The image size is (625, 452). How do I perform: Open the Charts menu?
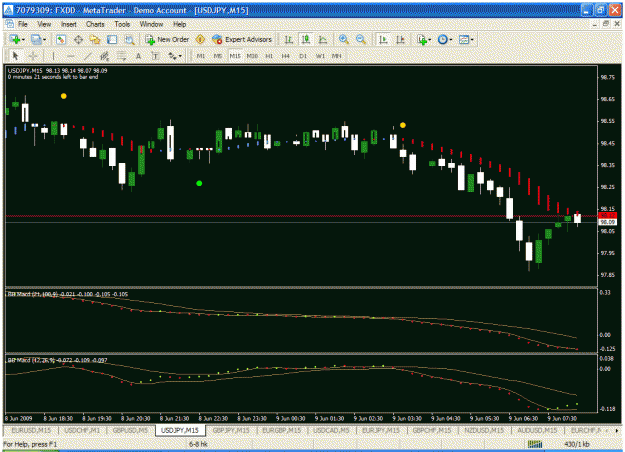(x=95, y=24)
